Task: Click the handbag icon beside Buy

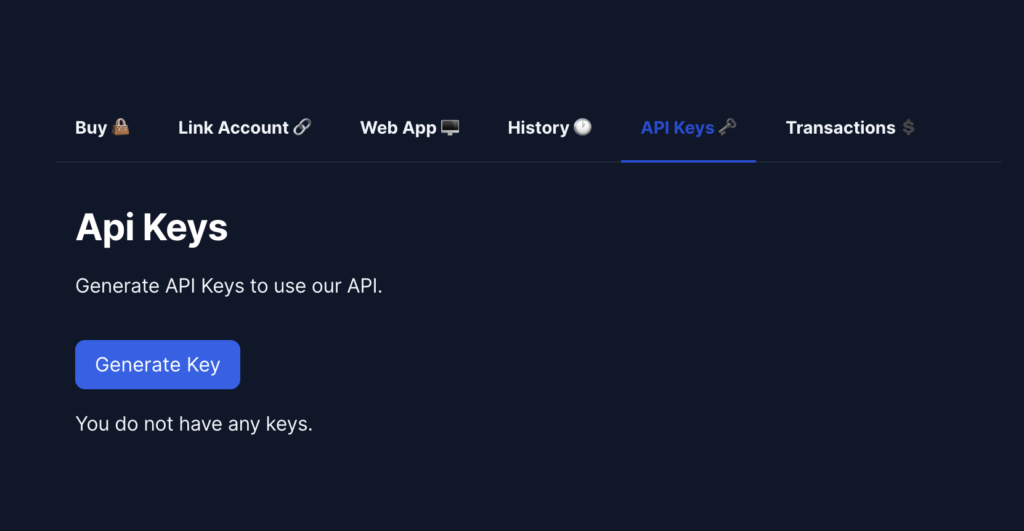Action: point(121,127)
